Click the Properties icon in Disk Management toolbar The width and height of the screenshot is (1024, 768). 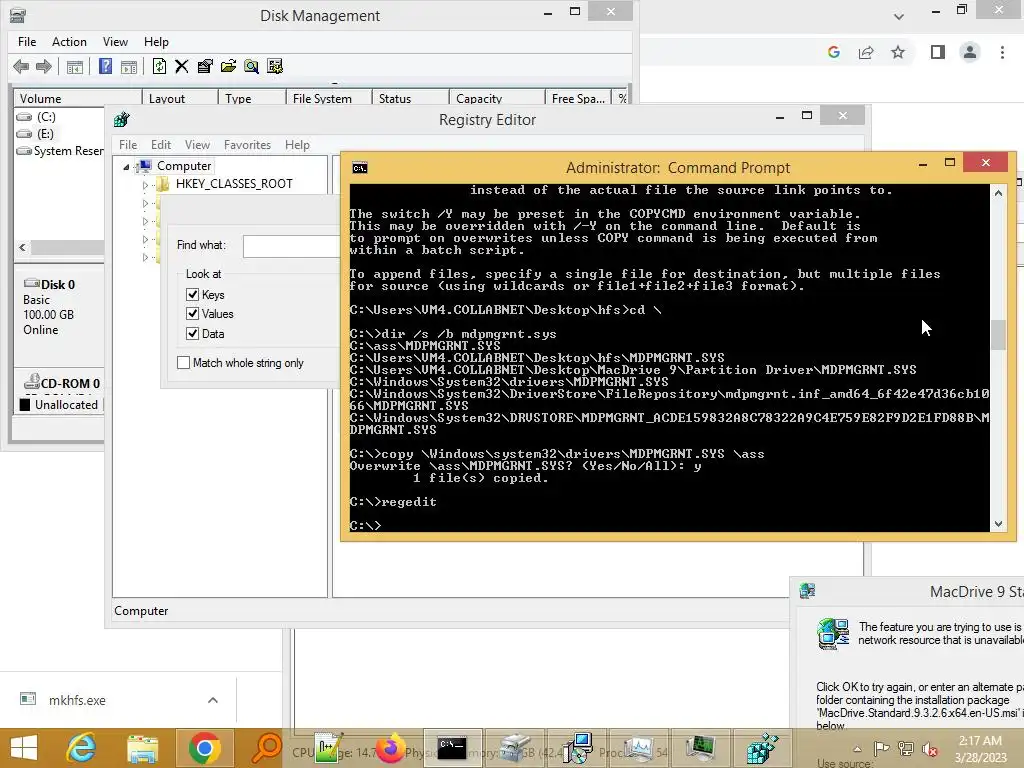pyautogui.click(x=205, y=66)
